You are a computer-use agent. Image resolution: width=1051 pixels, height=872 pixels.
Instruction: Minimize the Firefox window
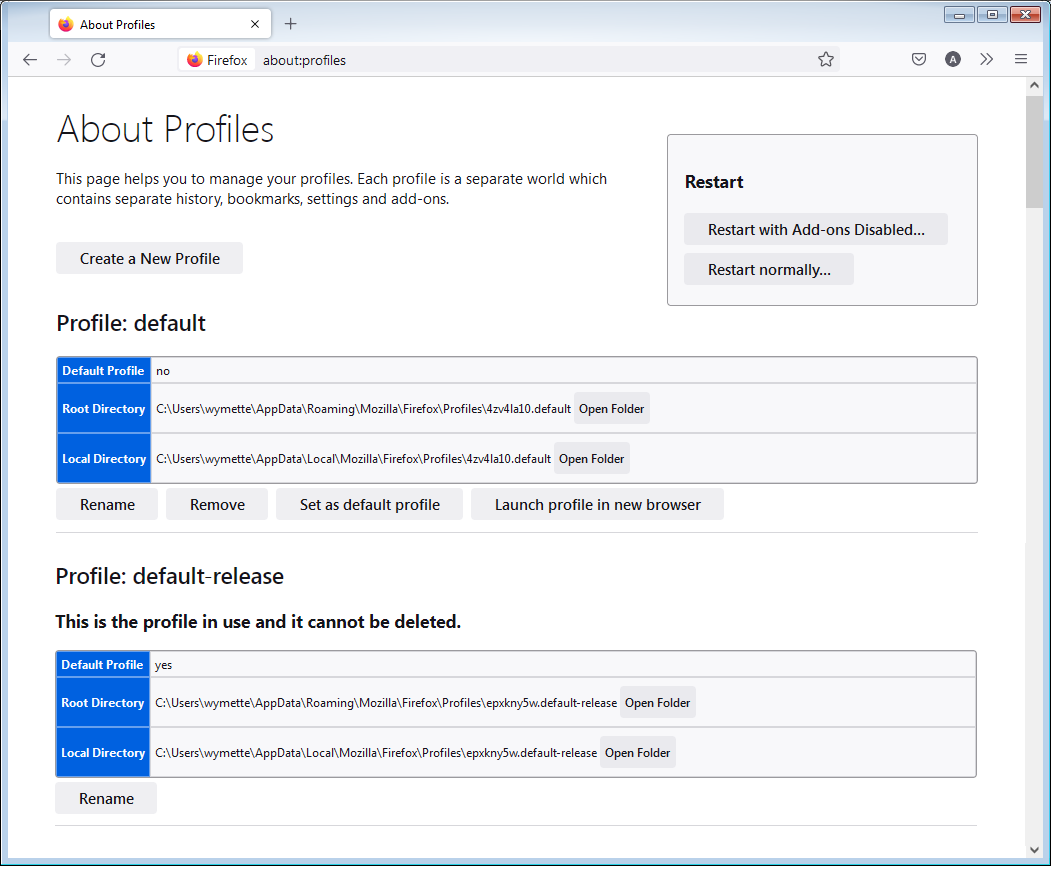coord(959,15)
